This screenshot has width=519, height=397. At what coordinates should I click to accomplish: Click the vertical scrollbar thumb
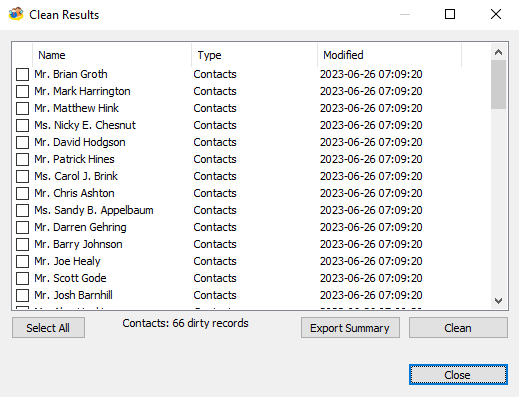(498, 84)
